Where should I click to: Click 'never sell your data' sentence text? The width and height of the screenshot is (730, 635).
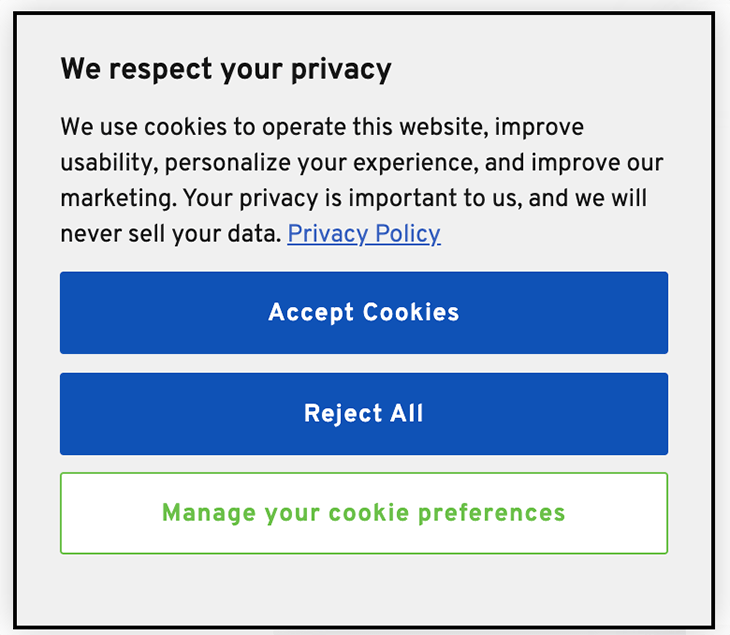(x=171, y=234)
